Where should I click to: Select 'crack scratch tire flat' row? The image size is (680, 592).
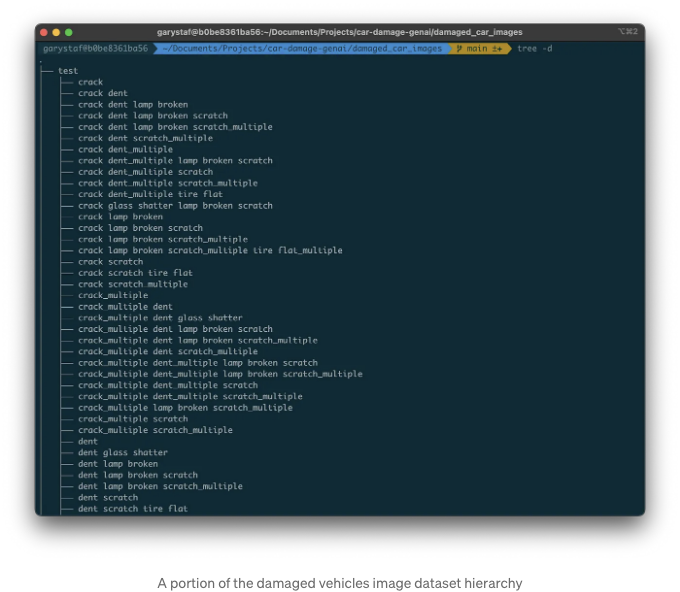(135, 273)
